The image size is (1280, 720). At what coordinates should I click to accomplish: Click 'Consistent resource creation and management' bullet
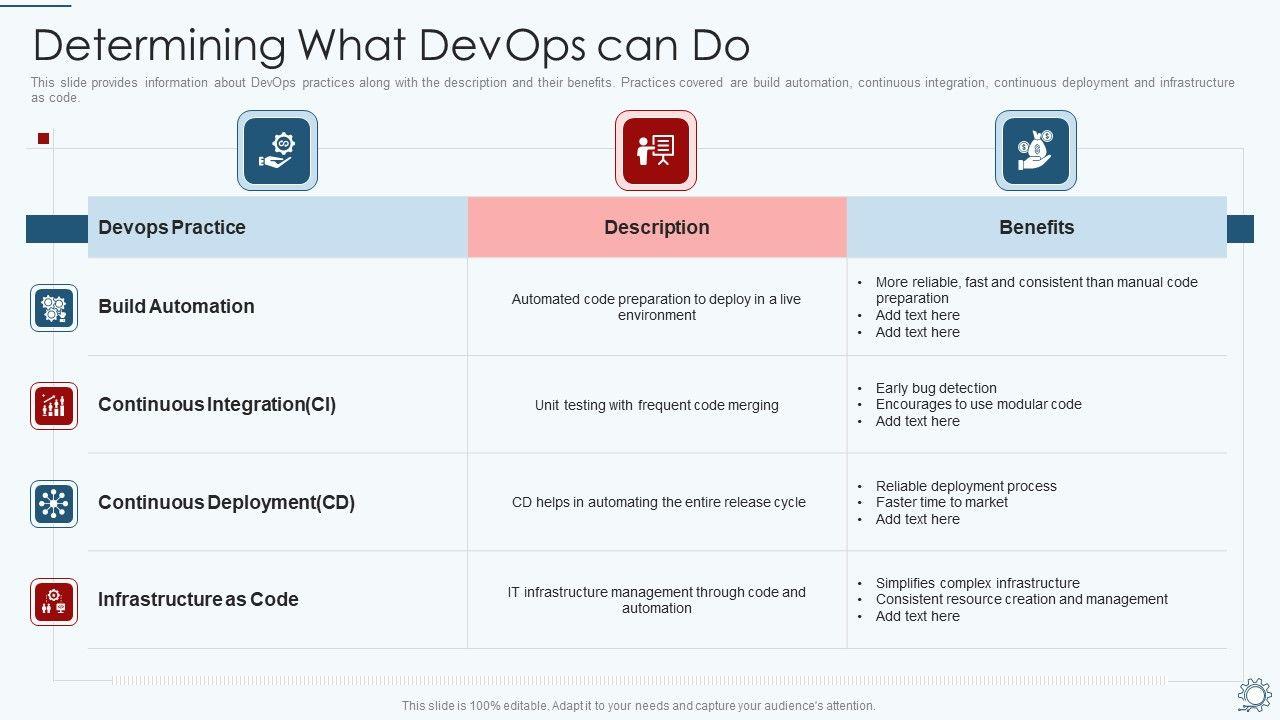point(1021,599)
